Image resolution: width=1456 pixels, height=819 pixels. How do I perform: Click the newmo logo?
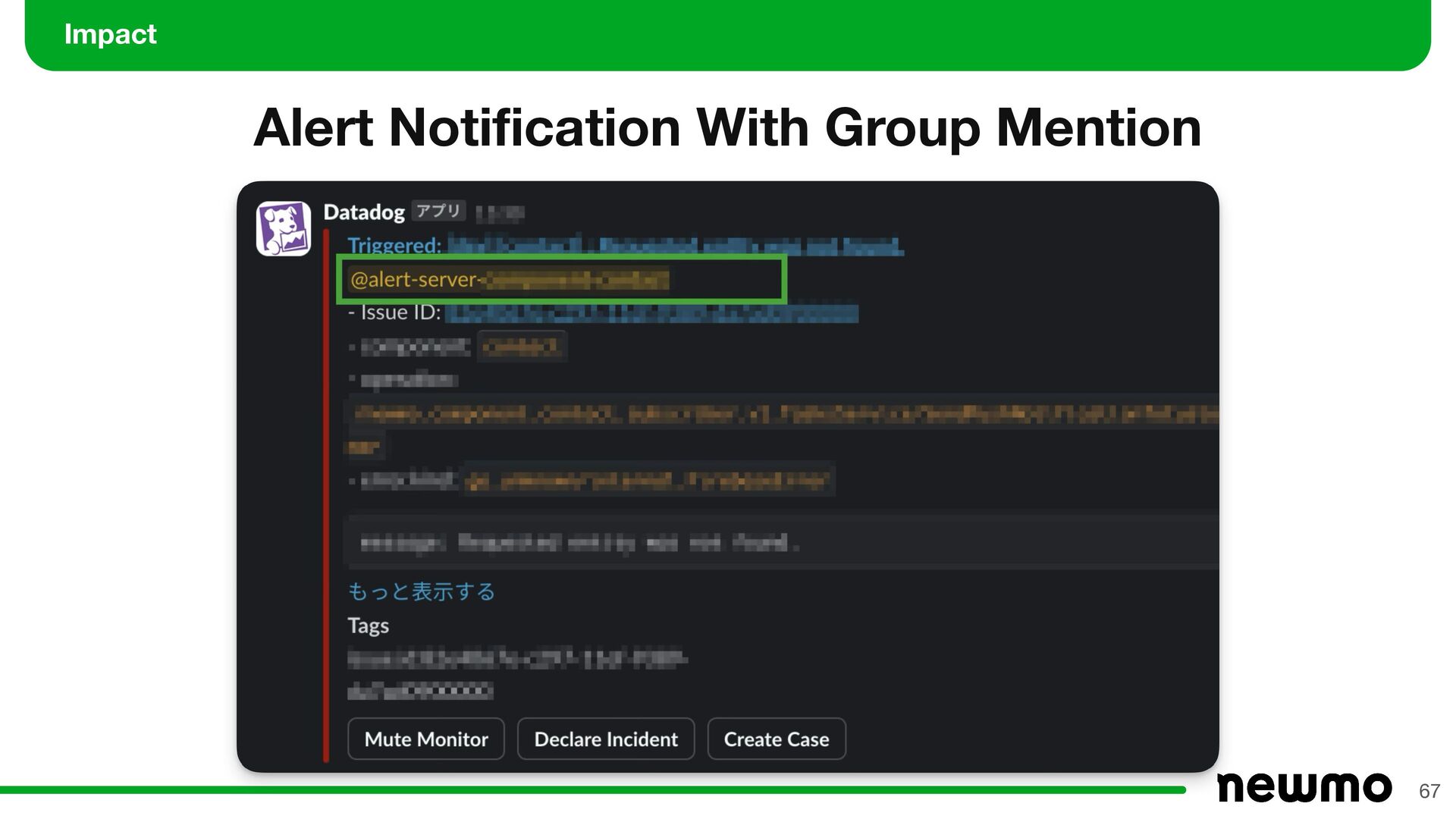point(1304,788)
